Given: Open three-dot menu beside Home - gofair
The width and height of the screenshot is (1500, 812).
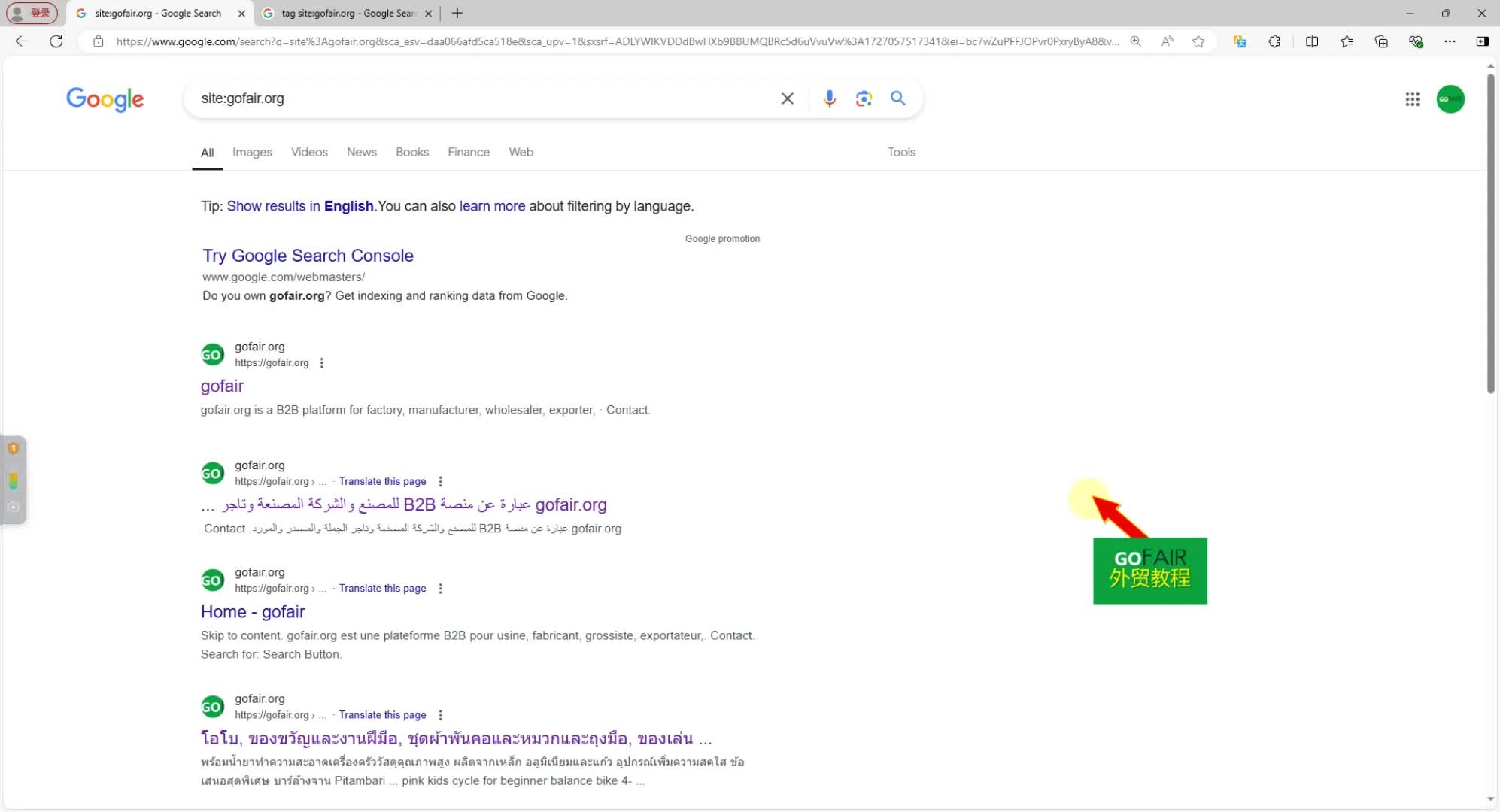Looking at the screenshot, I should 441,589.
